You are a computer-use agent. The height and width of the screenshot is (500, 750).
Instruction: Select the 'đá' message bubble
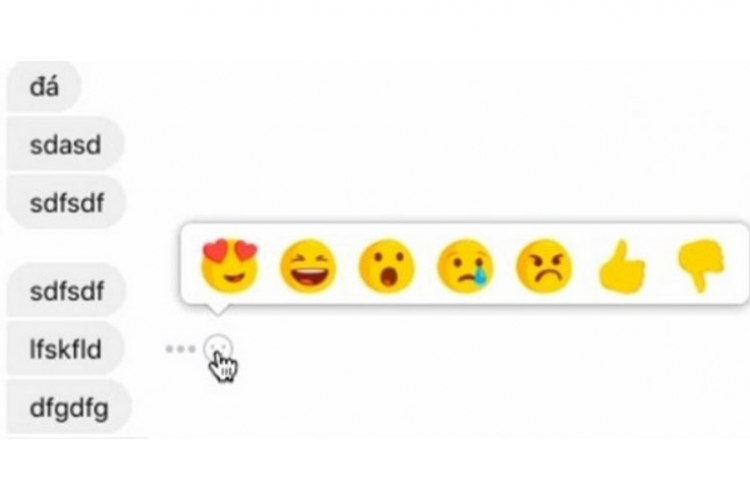44,87
